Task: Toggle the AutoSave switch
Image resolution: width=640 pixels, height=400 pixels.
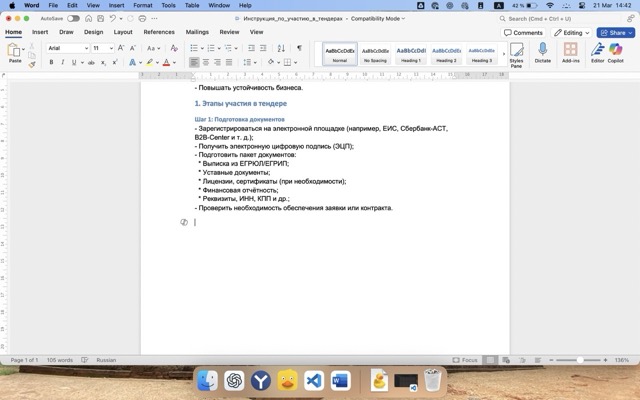Action: tap(75, 18)
